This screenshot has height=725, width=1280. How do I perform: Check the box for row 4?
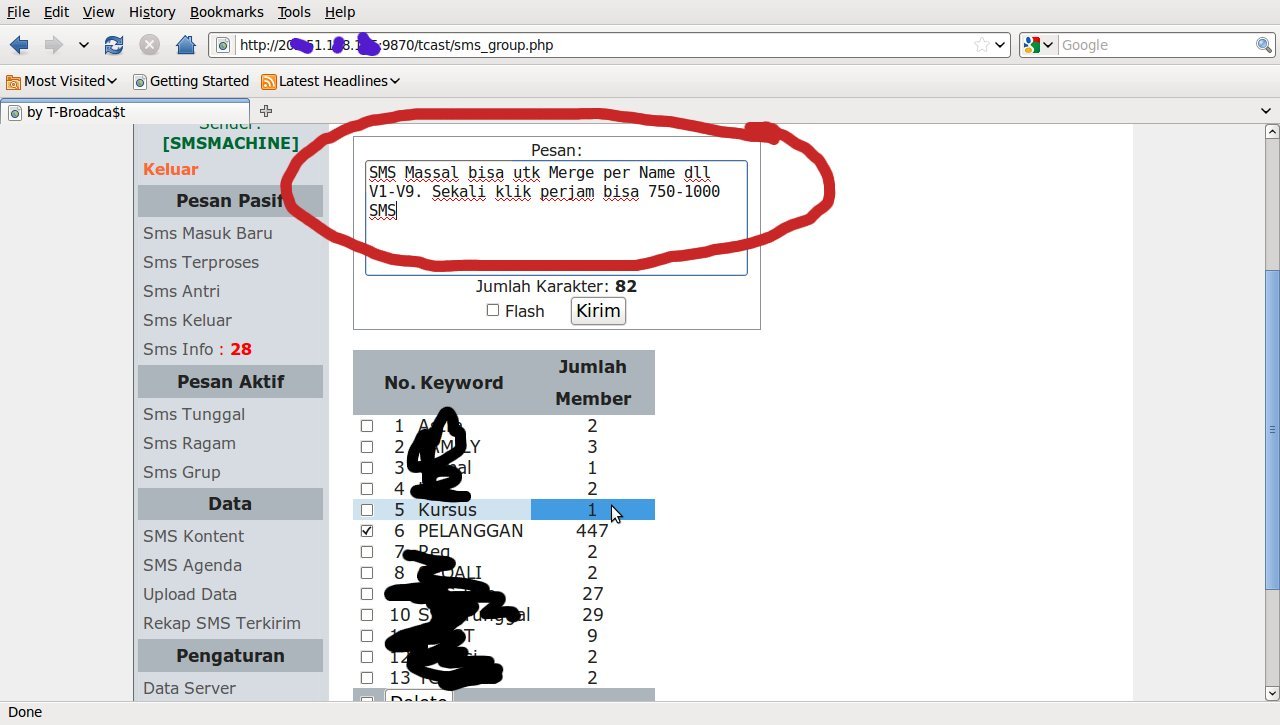click(367, 489)
